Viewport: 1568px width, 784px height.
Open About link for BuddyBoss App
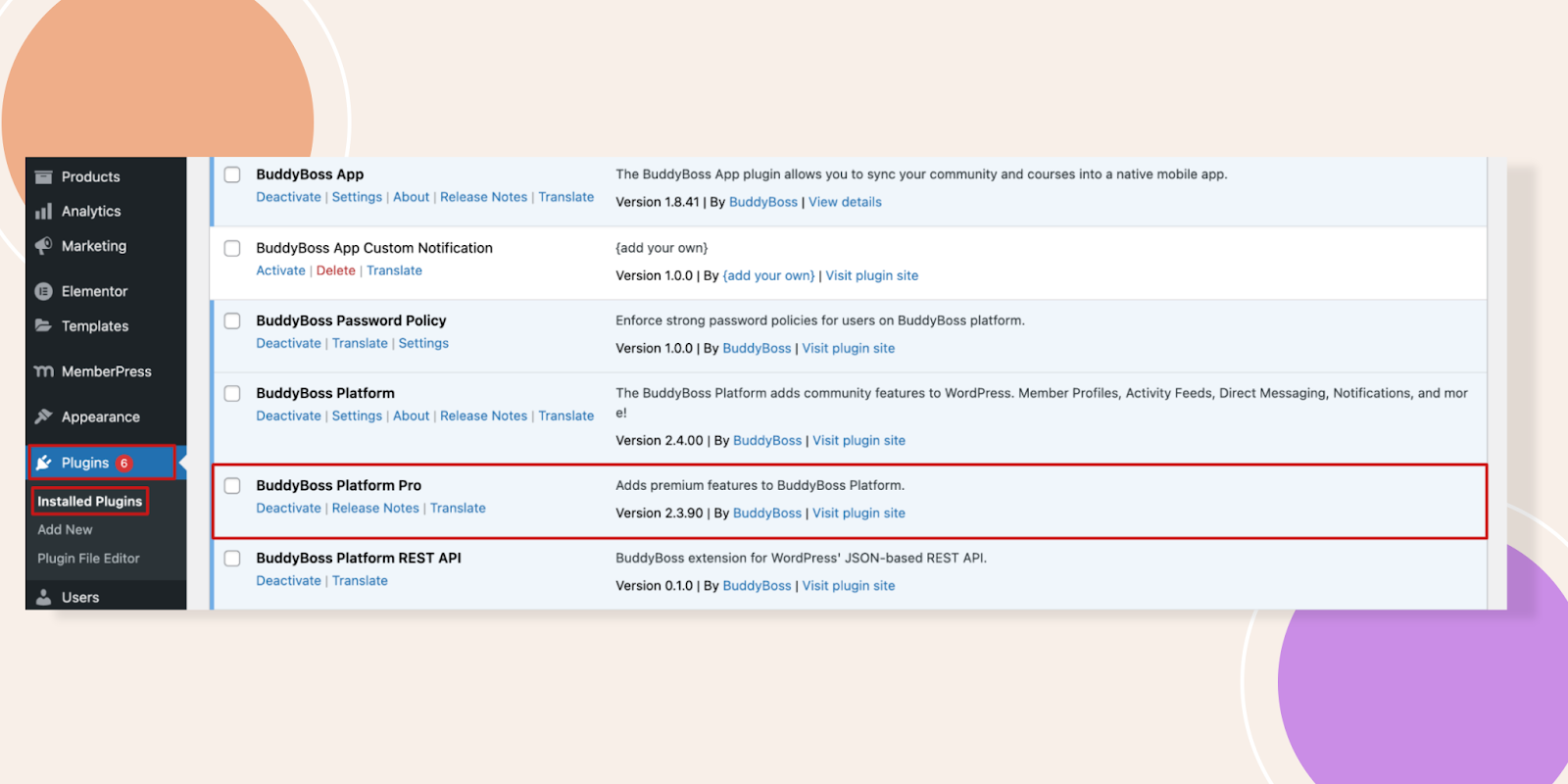point(411,197)
